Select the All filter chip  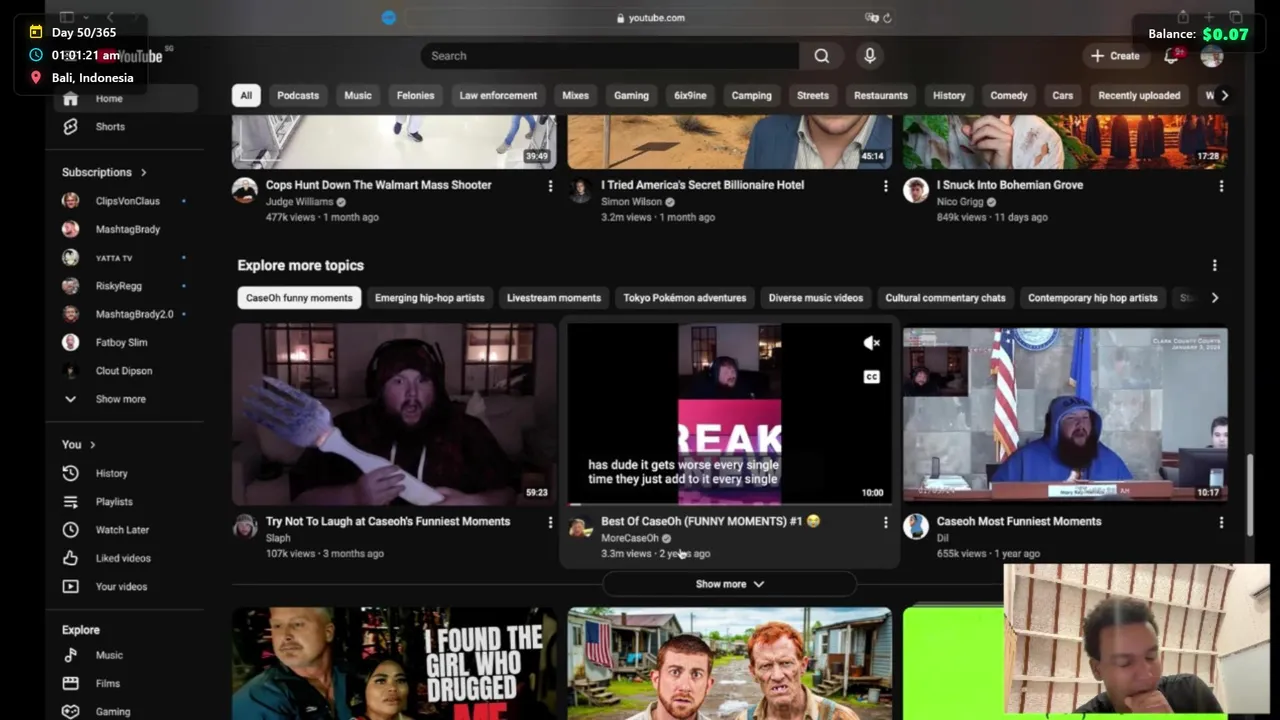coord(246,95)
